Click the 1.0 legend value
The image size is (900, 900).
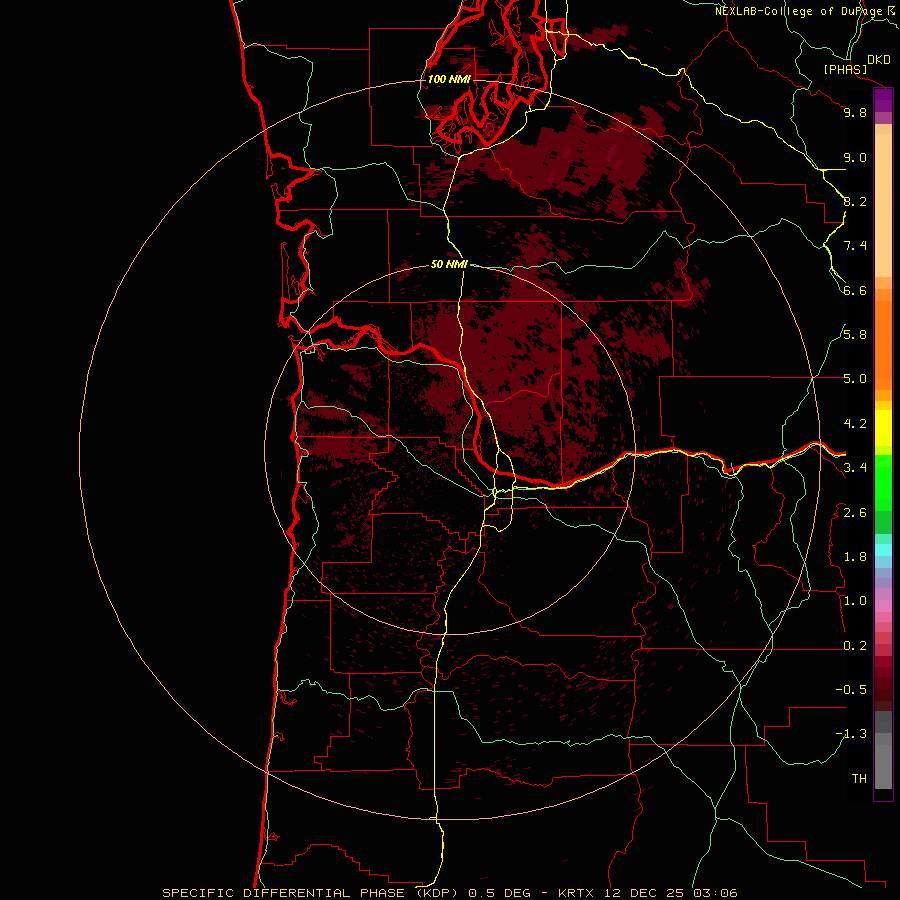[855, 601]
